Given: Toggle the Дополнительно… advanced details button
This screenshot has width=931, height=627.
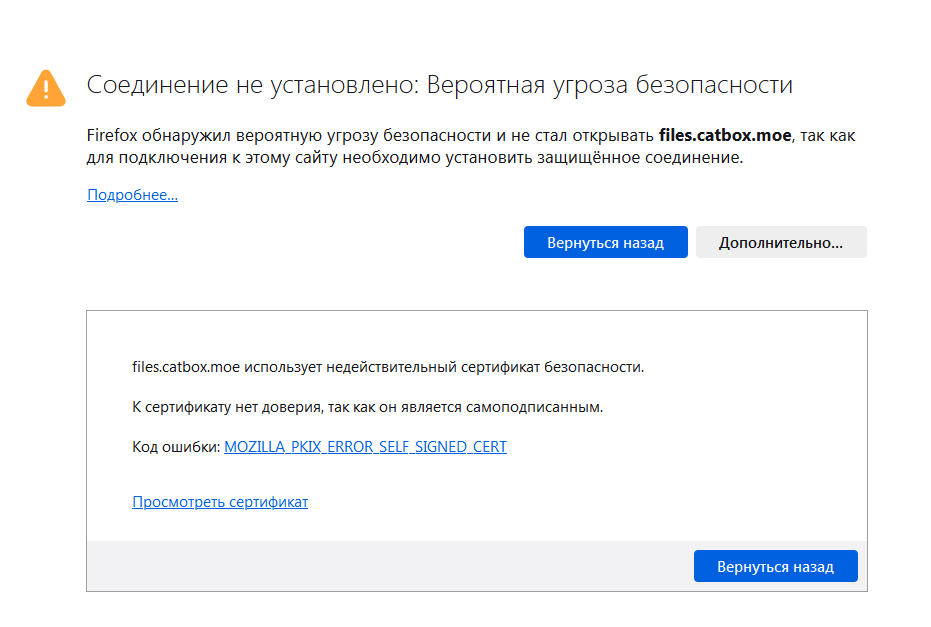Looking at the screenshot, I should (x=781, y=242).
